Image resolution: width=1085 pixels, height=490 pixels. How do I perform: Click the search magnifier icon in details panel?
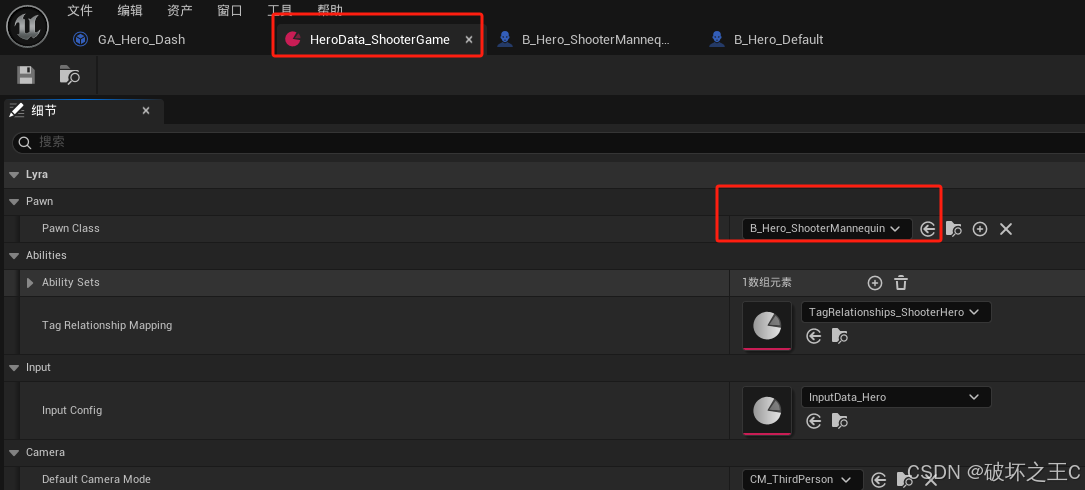25,143
